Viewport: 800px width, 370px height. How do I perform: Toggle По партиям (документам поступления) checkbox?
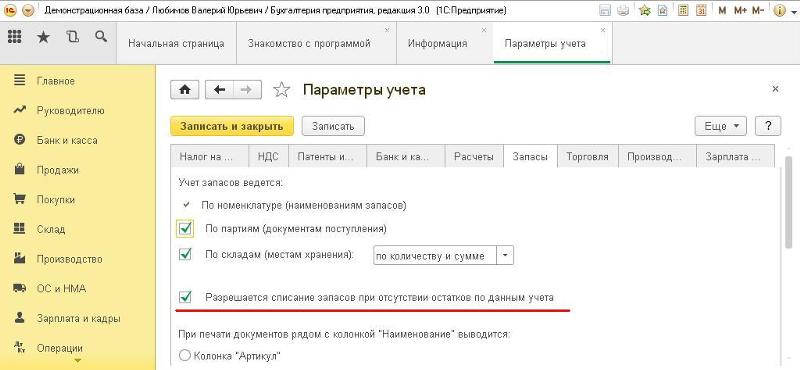[185, 228]
